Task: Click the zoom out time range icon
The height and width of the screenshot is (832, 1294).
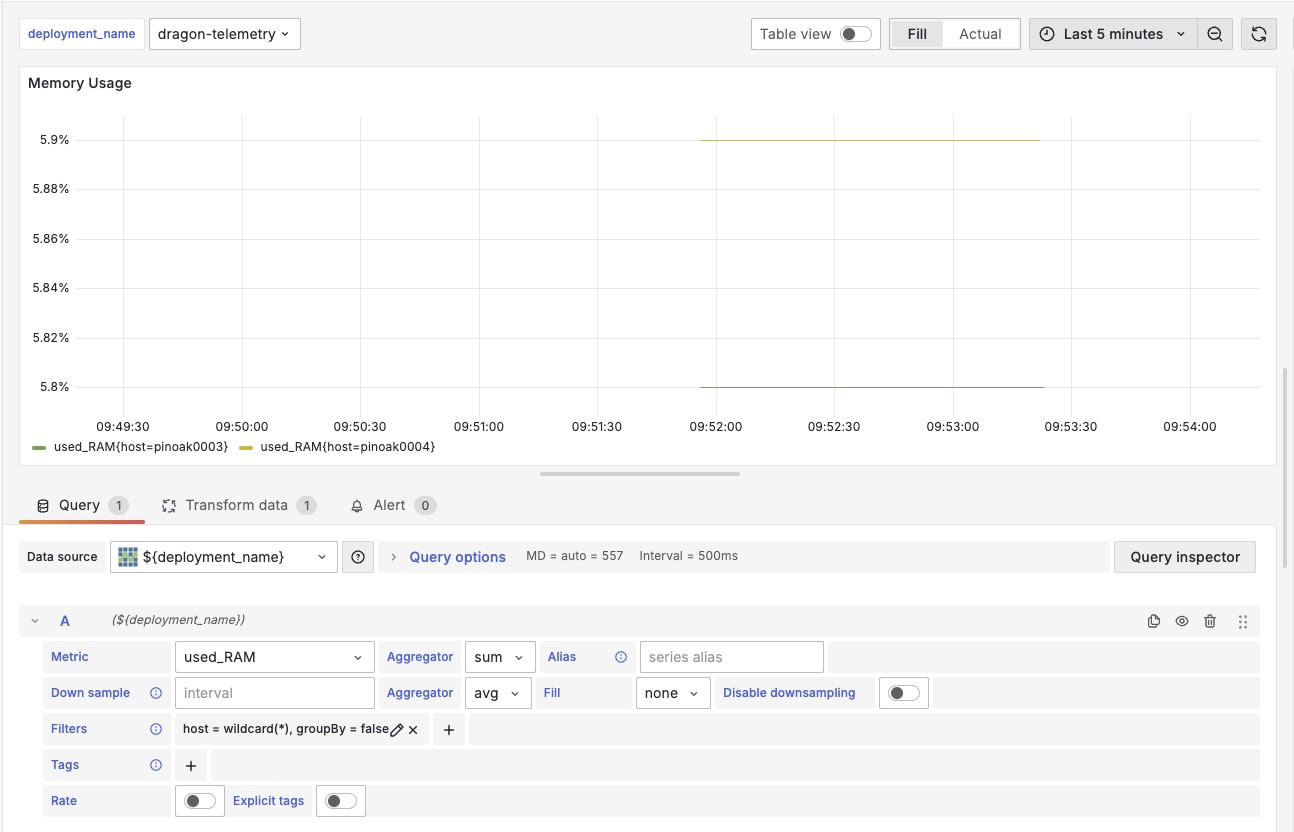Action: 1214,34
